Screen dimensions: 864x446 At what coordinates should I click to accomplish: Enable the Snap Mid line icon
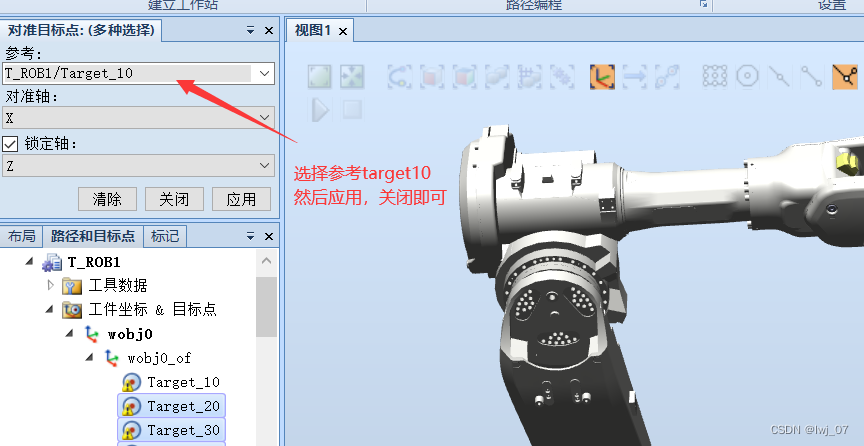pos(780,77)
